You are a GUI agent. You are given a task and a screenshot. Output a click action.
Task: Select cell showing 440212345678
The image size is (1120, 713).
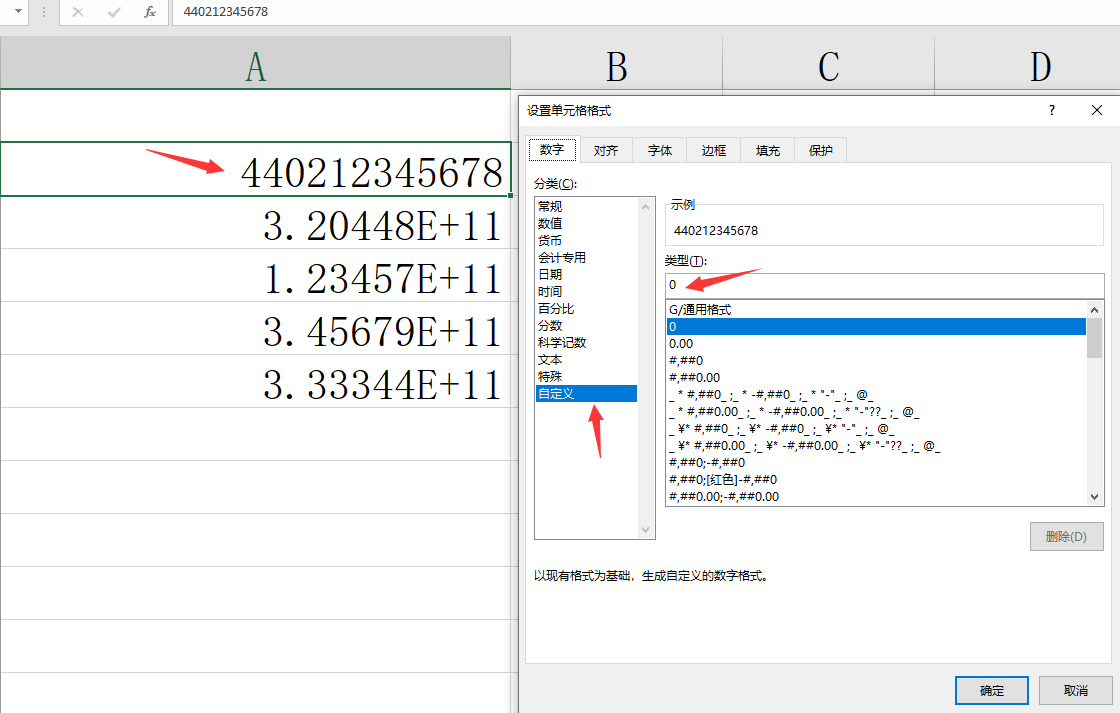[x=256, y=169]
